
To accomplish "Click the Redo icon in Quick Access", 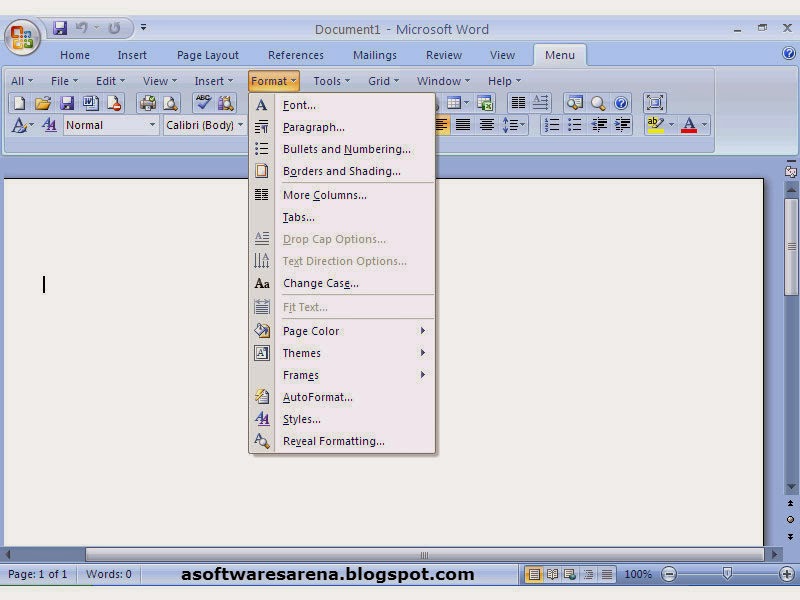I will (x=114, y=28).
